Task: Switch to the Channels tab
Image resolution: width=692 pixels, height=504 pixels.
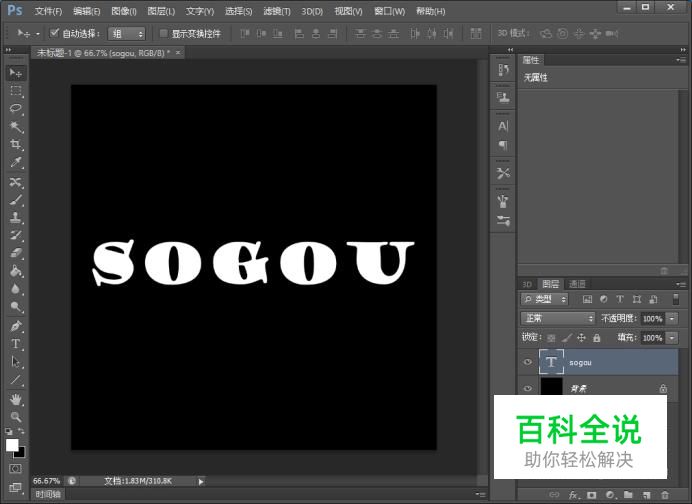Action: pyautogui.click(x=577, y=284)
